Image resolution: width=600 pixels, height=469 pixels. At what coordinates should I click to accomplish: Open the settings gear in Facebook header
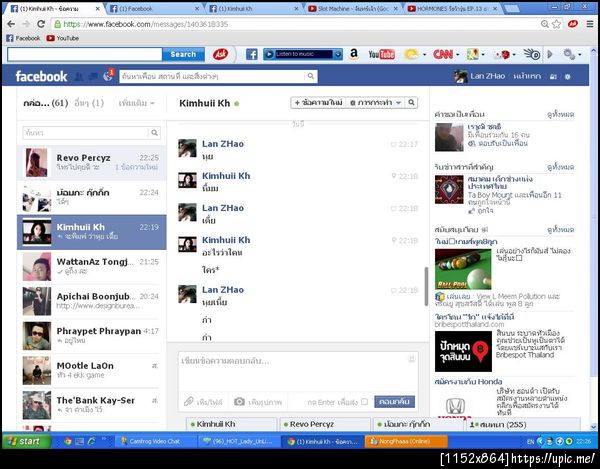click(567, 77)
